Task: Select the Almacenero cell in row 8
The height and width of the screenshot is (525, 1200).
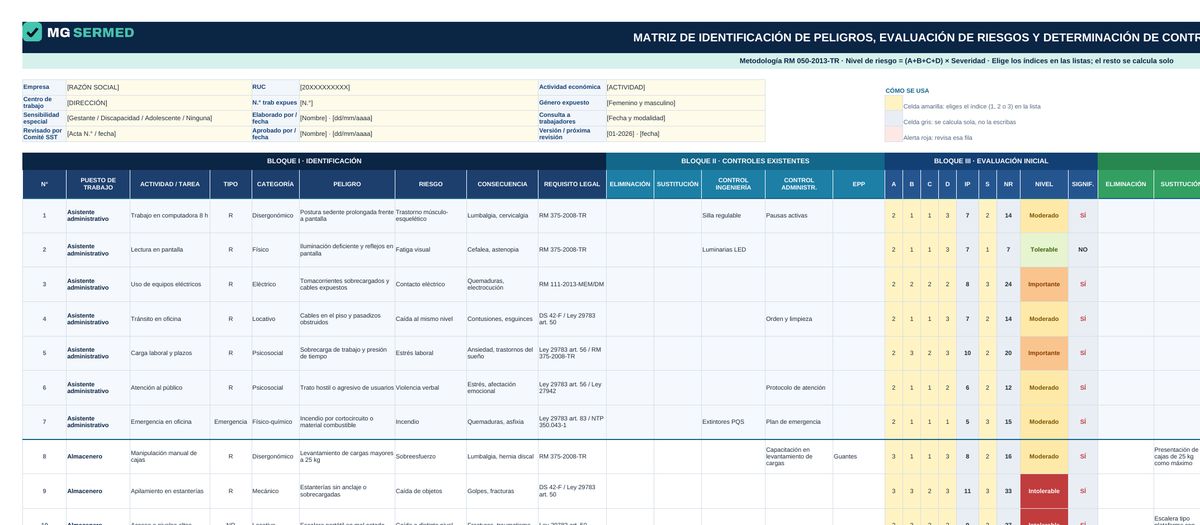Action: click(x=96, y=456)
